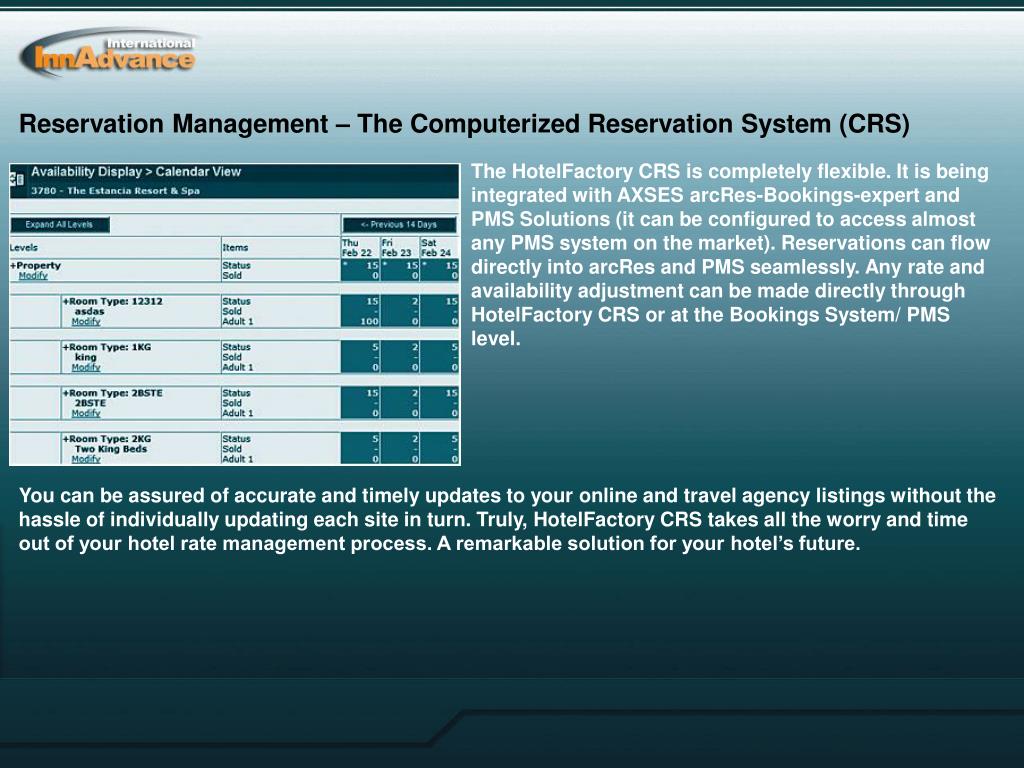Screen dimensions: 1024x768
Task: Open Modify link under king room
Action: [x=86, y=367]
